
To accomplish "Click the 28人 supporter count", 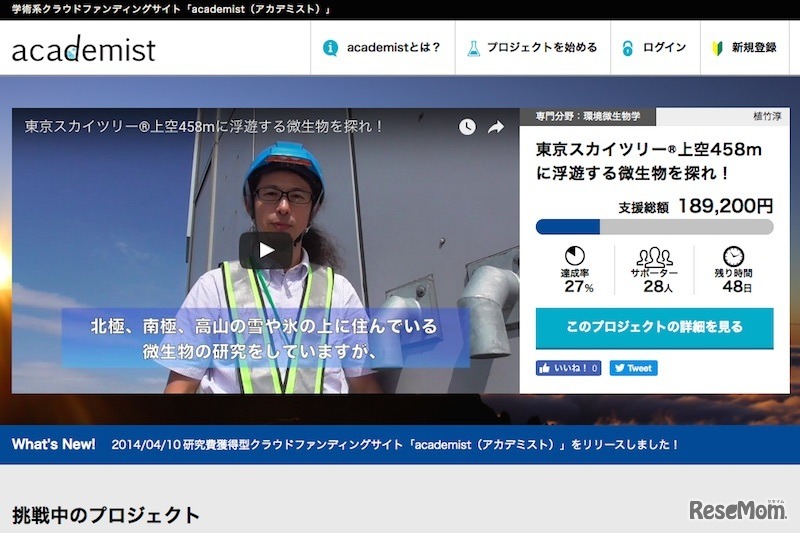I will click(658, 287).
